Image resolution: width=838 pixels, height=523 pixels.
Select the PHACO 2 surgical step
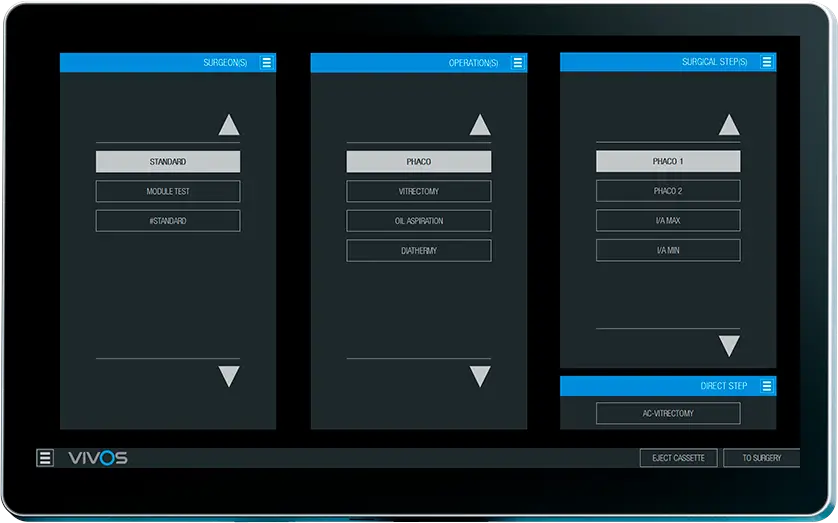pos(668,191)
